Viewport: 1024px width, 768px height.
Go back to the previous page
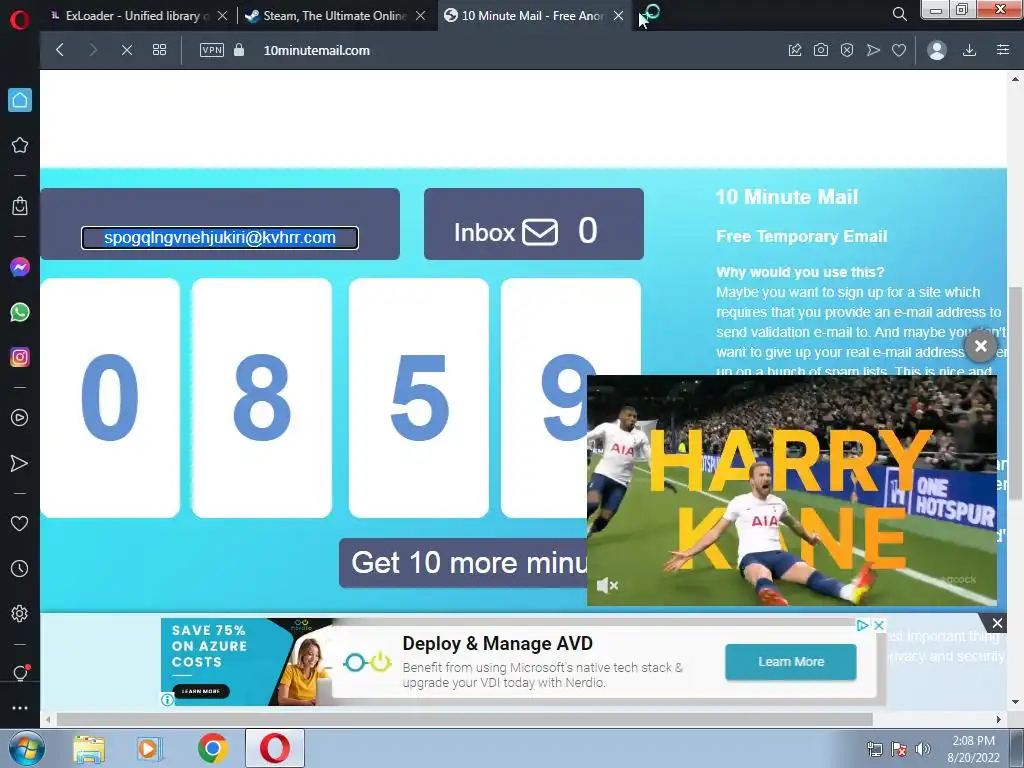coord(60,50)
